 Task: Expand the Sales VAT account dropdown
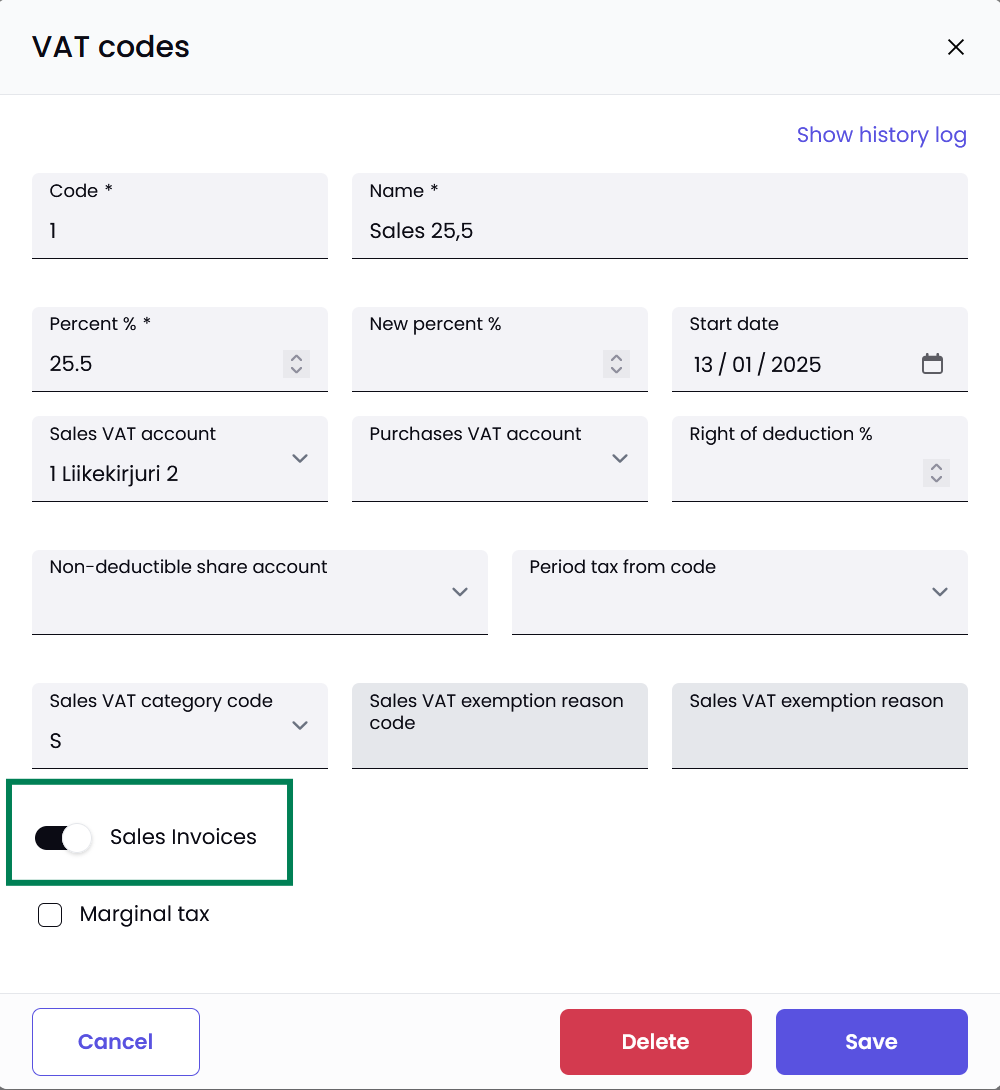tap(299, 459)
